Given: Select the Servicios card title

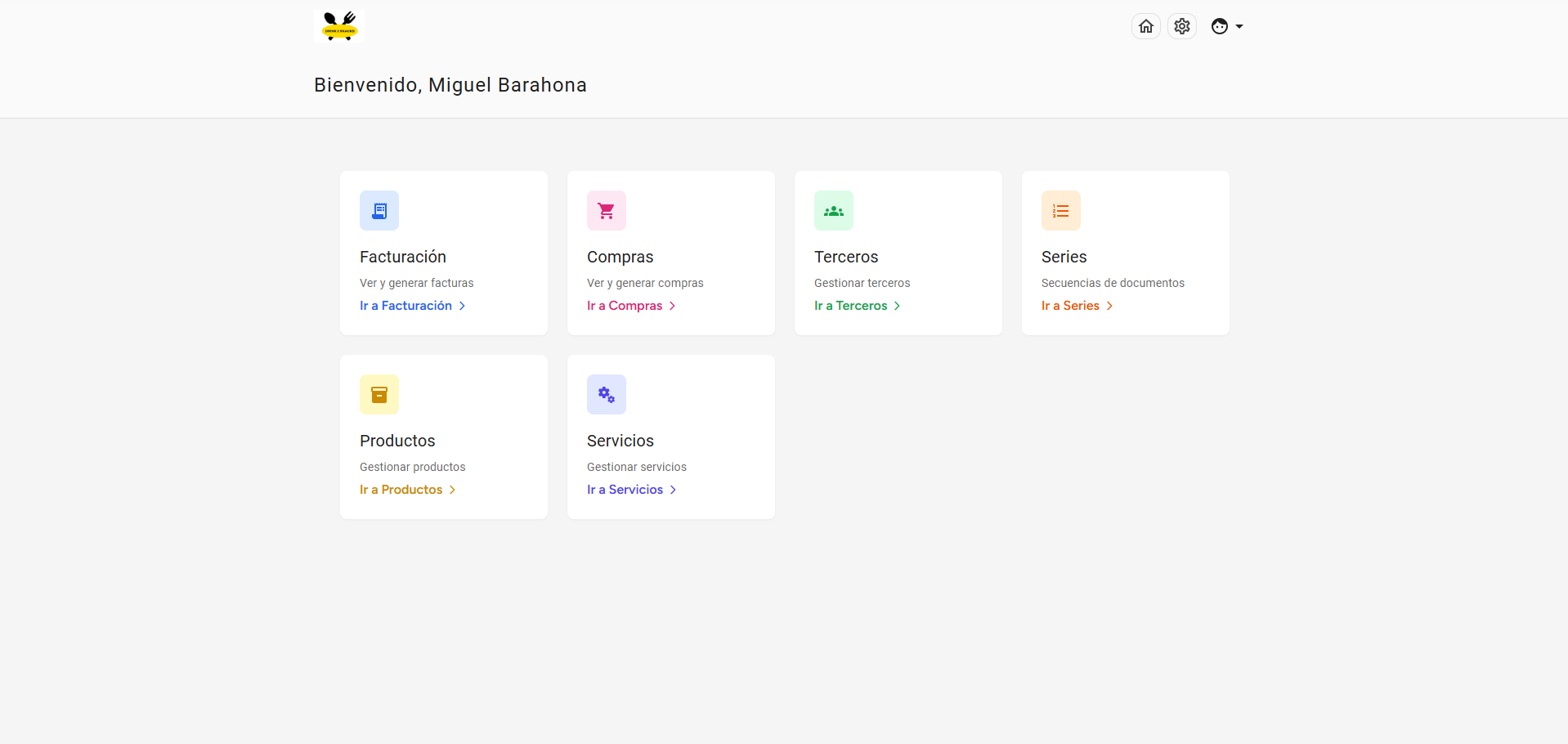Looking at the screenshot, I should tap(620, 441).
